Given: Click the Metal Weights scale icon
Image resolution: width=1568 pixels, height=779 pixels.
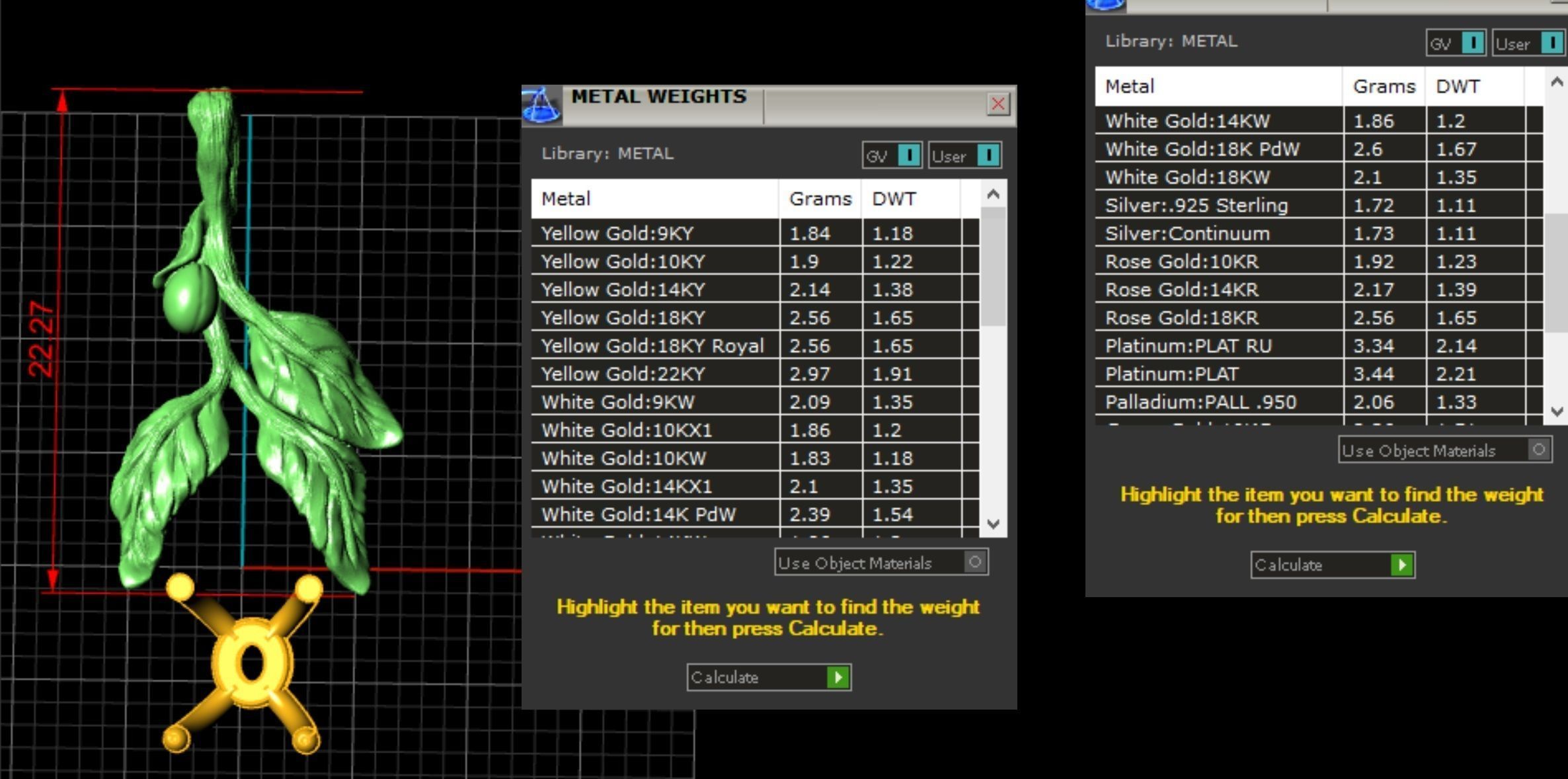Looking at the screenshot, I should [x=541, y=106].
